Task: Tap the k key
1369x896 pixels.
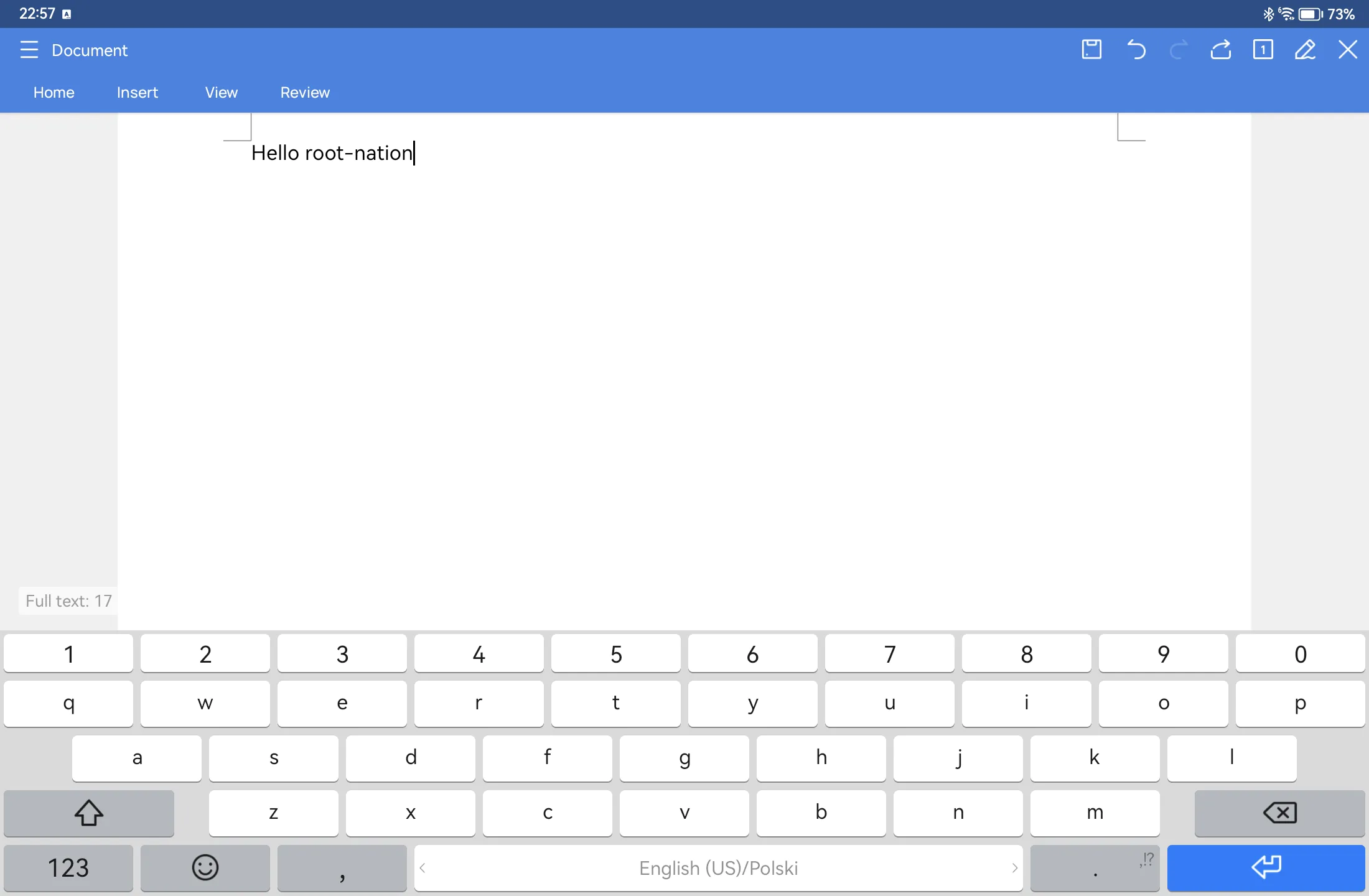Action: [1095, 758]
